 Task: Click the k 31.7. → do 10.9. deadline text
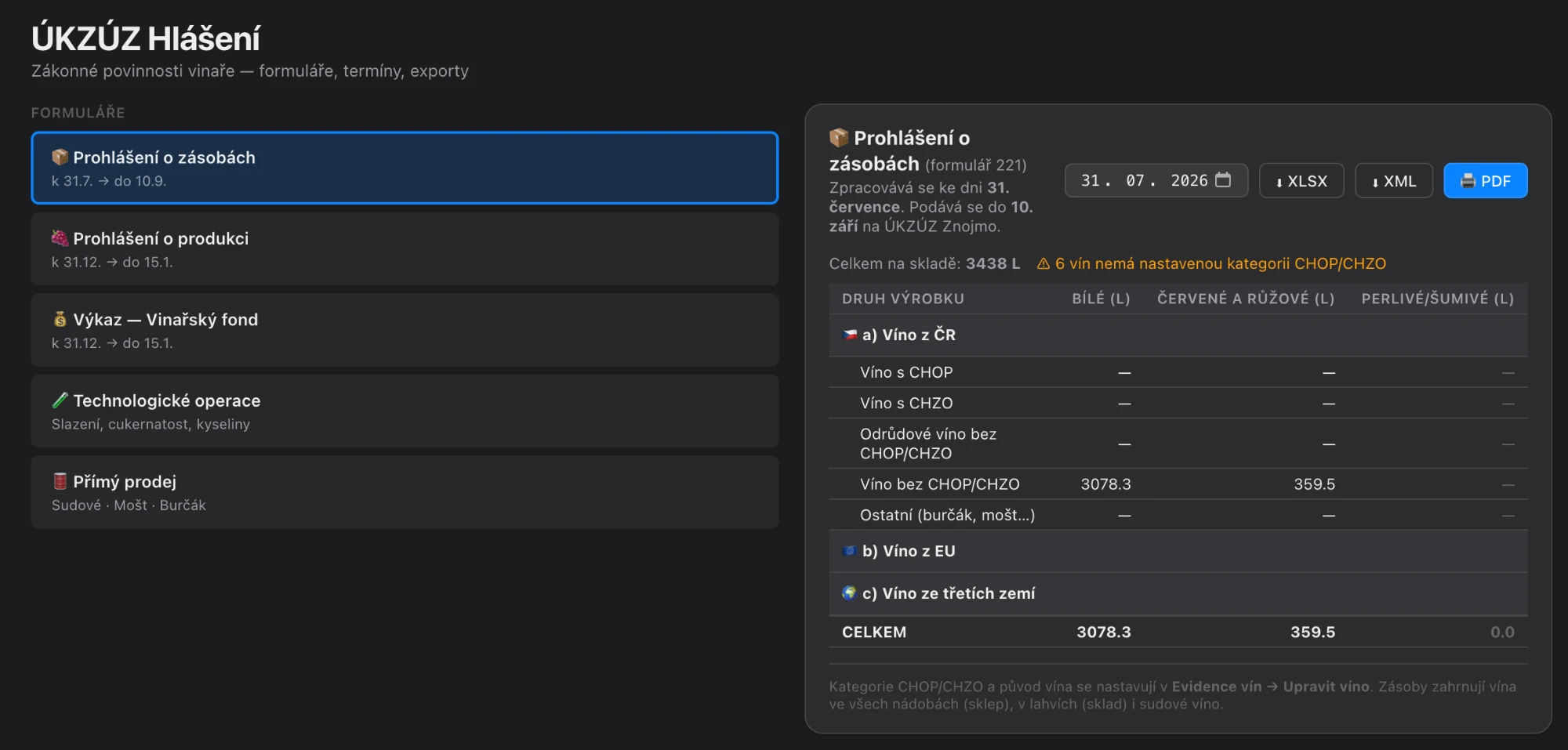(109, 181)
